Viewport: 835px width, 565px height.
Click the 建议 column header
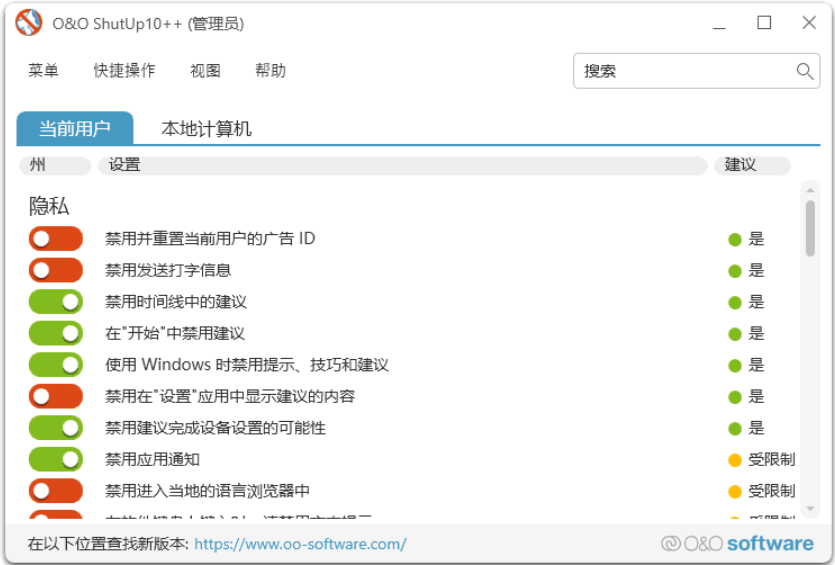pyautogui.click(x=752, y=165)
